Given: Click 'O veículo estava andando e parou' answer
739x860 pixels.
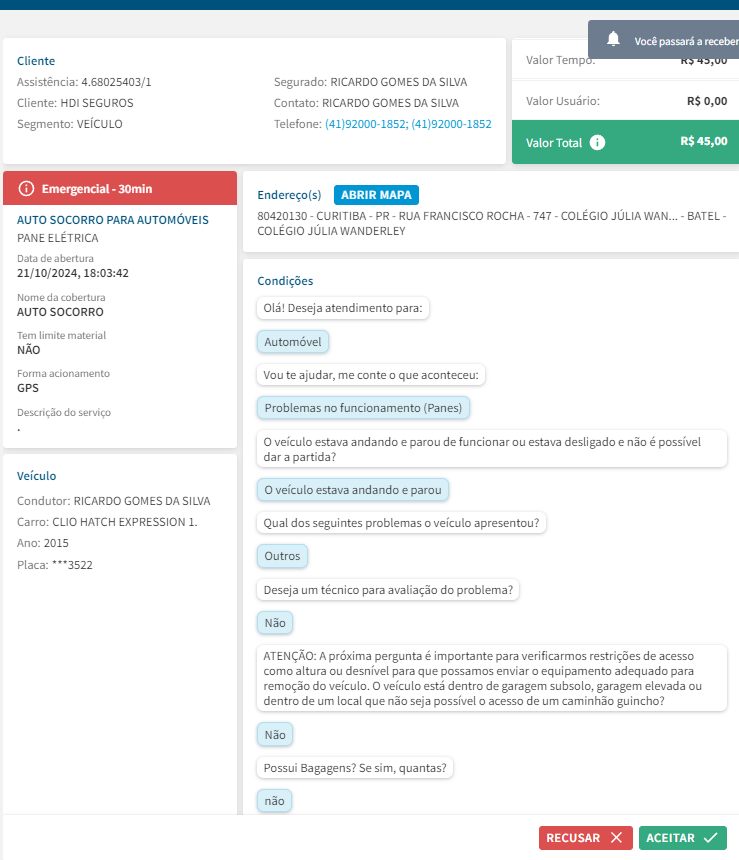Looking at the screenshot, I should [353, 490].
